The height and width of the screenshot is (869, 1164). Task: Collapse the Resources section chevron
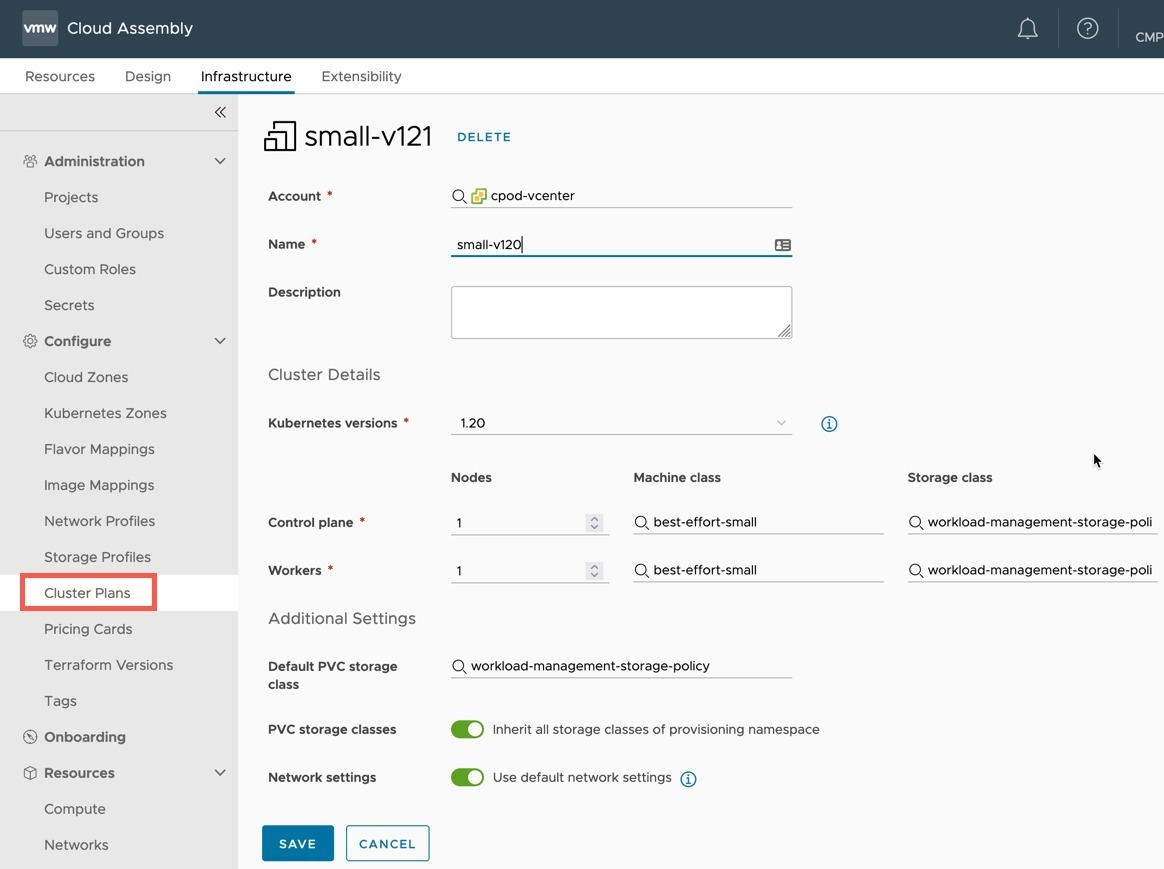[220, 773]
